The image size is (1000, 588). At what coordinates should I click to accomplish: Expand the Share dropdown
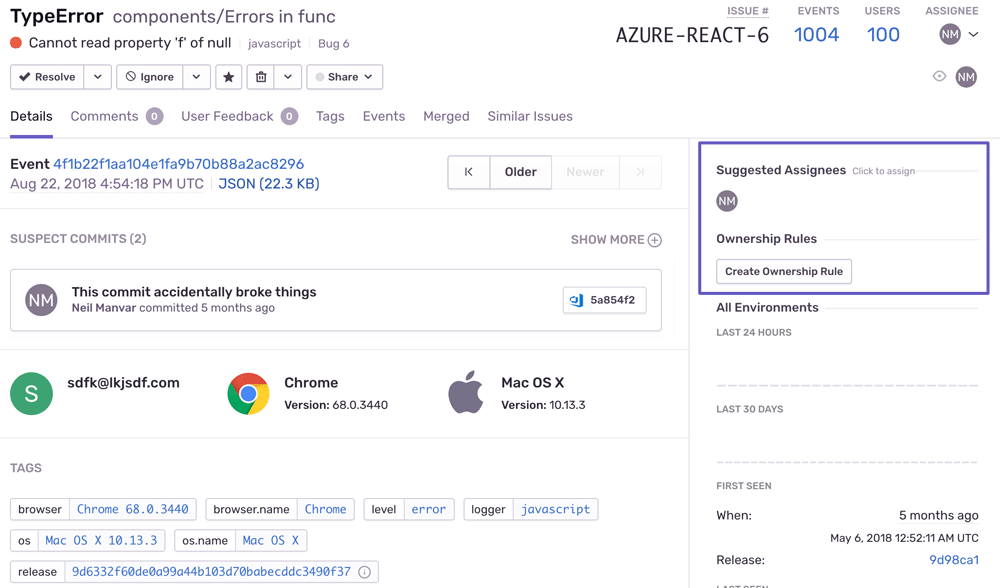click(344, 77)
